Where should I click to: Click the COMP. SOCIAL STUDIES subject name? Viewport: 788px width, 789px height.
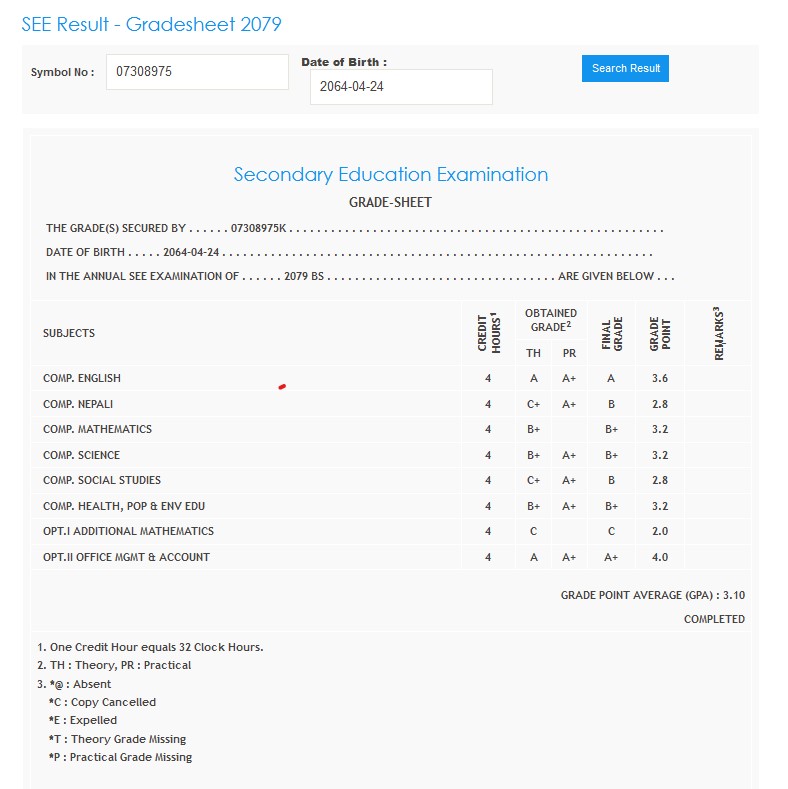click(x=102, y=480)
